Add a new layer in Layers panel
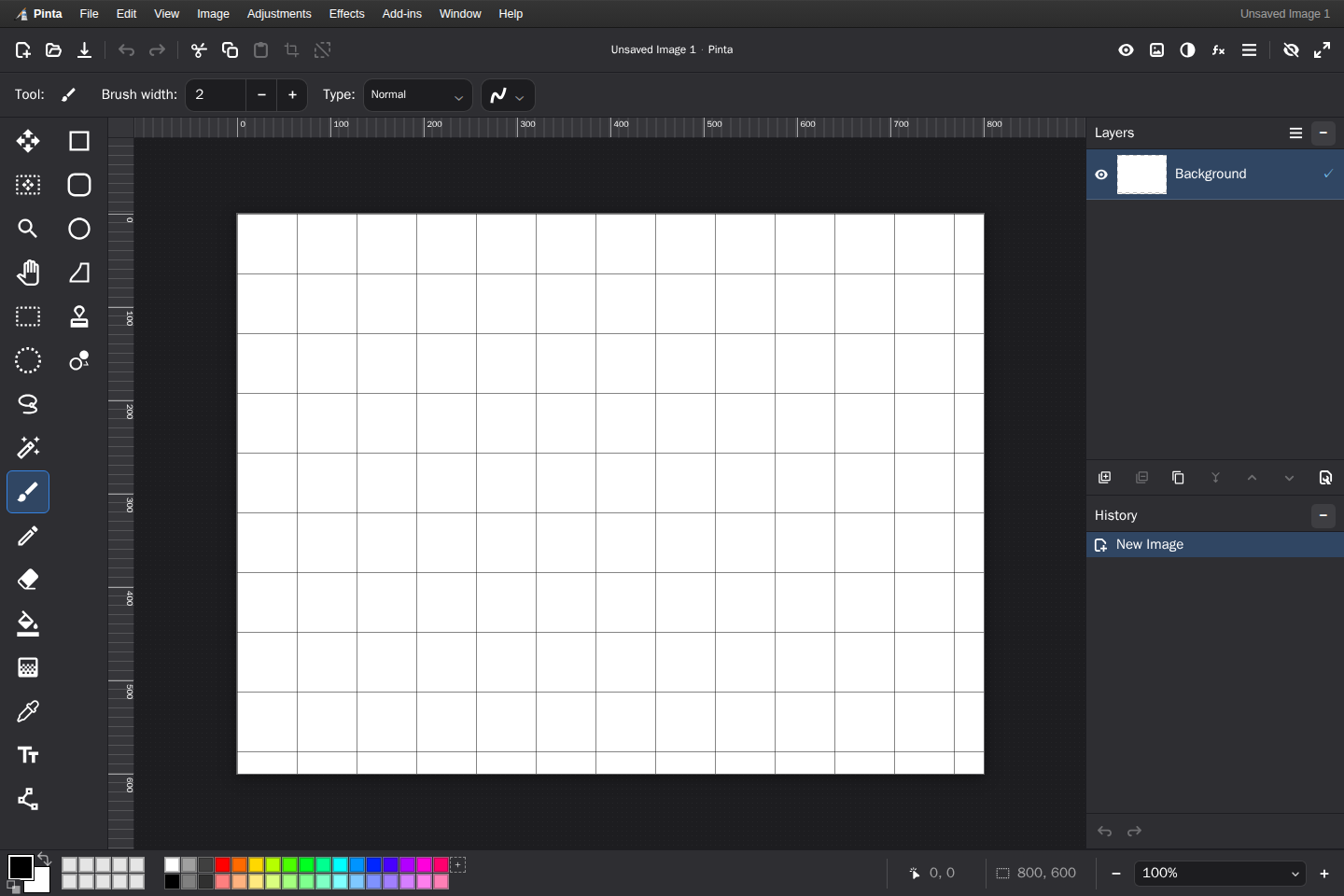Viewport: 1344px width, 896px height. click(x=1105, y=478)
